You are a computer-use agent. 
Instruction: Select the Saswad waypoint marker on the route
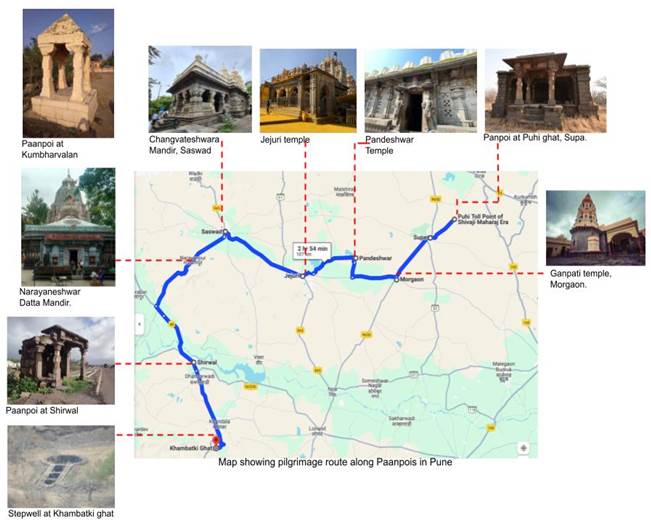coord(227,234)
